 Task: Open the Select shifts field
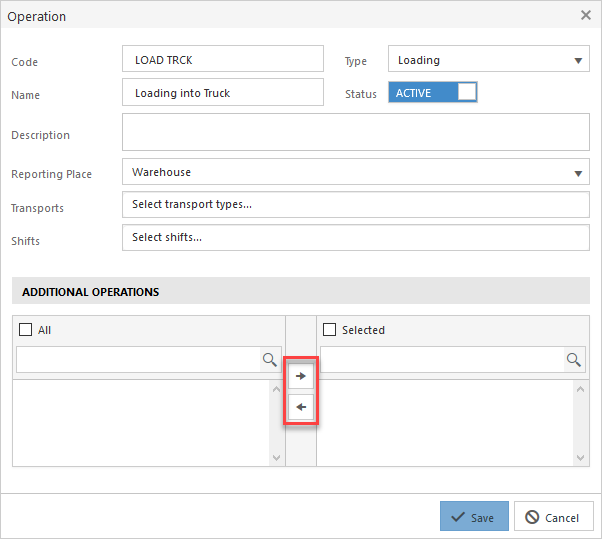(x=356, y=238)
